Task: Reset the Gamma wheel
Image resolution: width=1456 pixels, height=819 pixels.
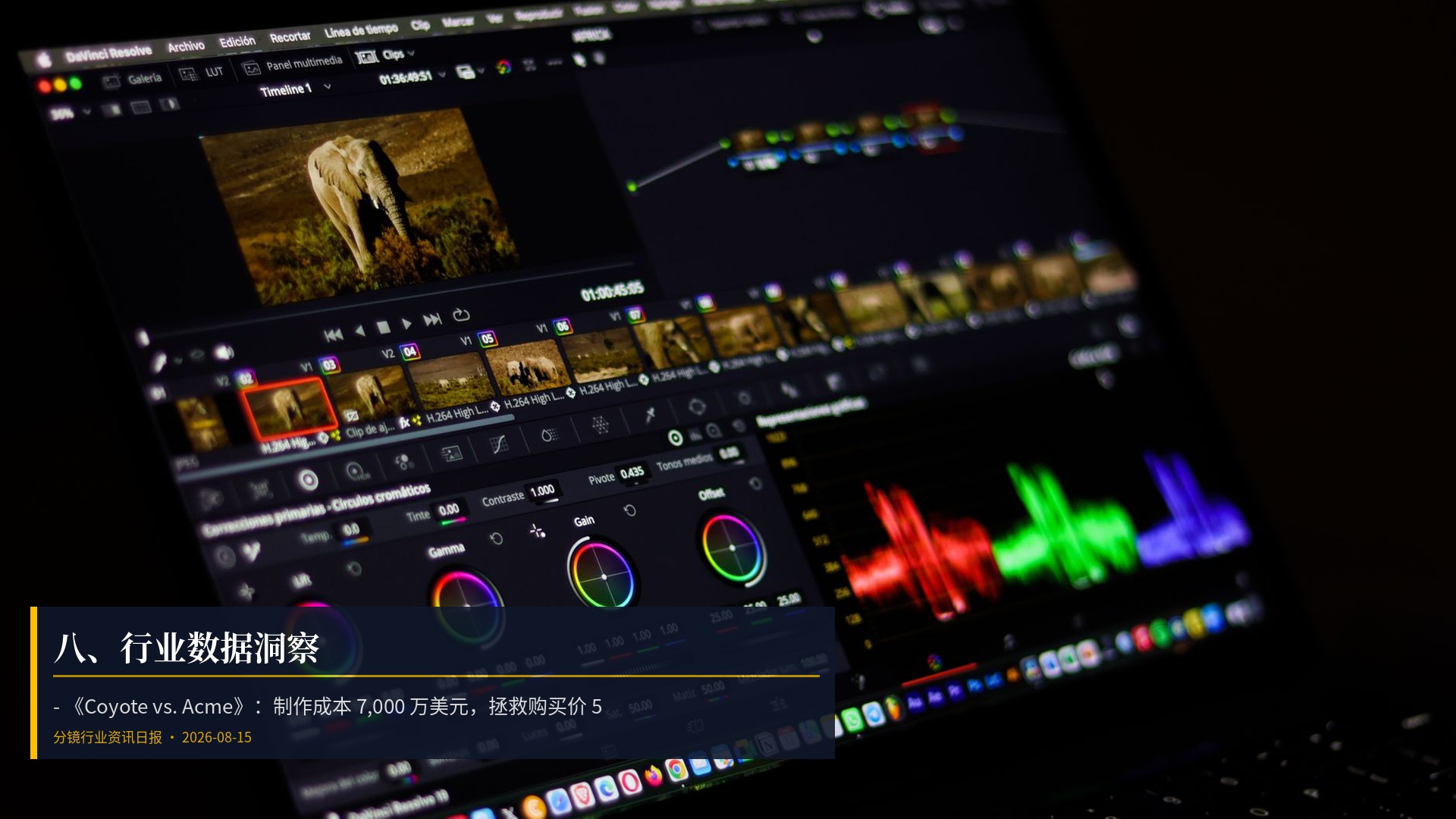Action: pos(496,538)
